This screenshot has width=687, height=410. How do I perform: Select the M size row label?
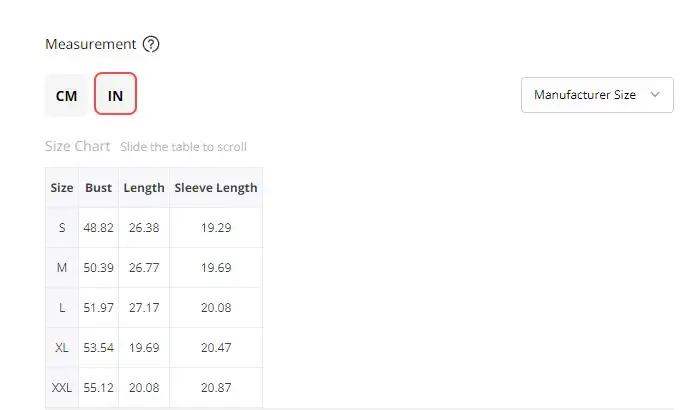click(62, 268)
